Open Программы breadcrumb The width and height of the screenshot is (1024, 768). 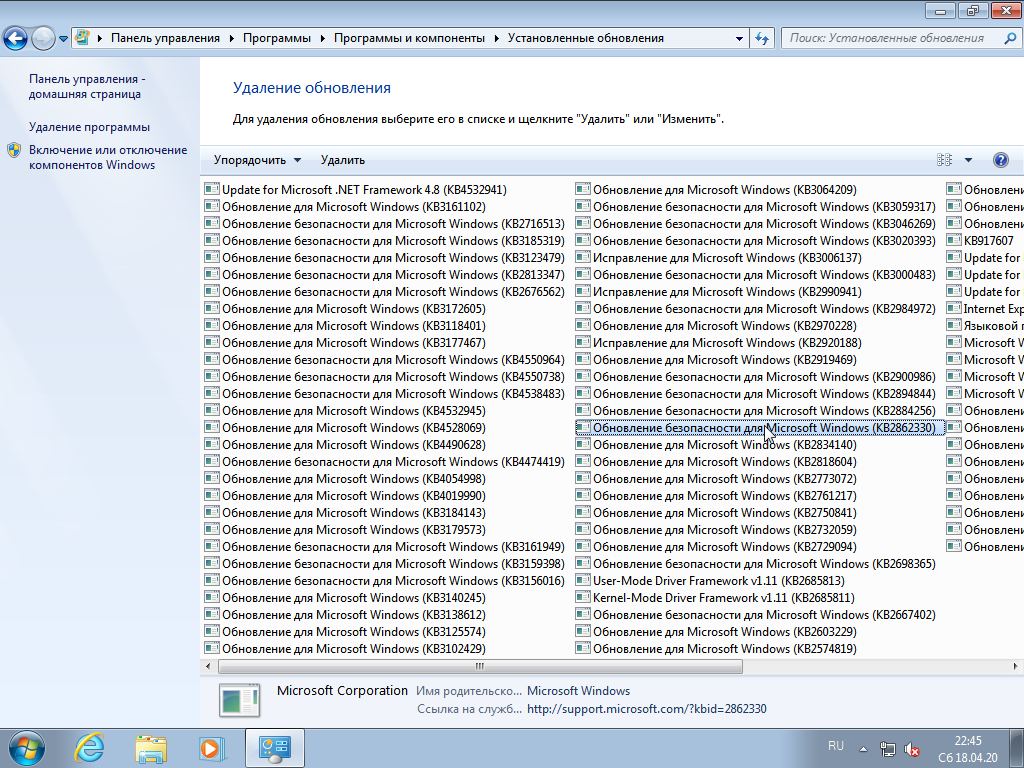pos(276,38)
